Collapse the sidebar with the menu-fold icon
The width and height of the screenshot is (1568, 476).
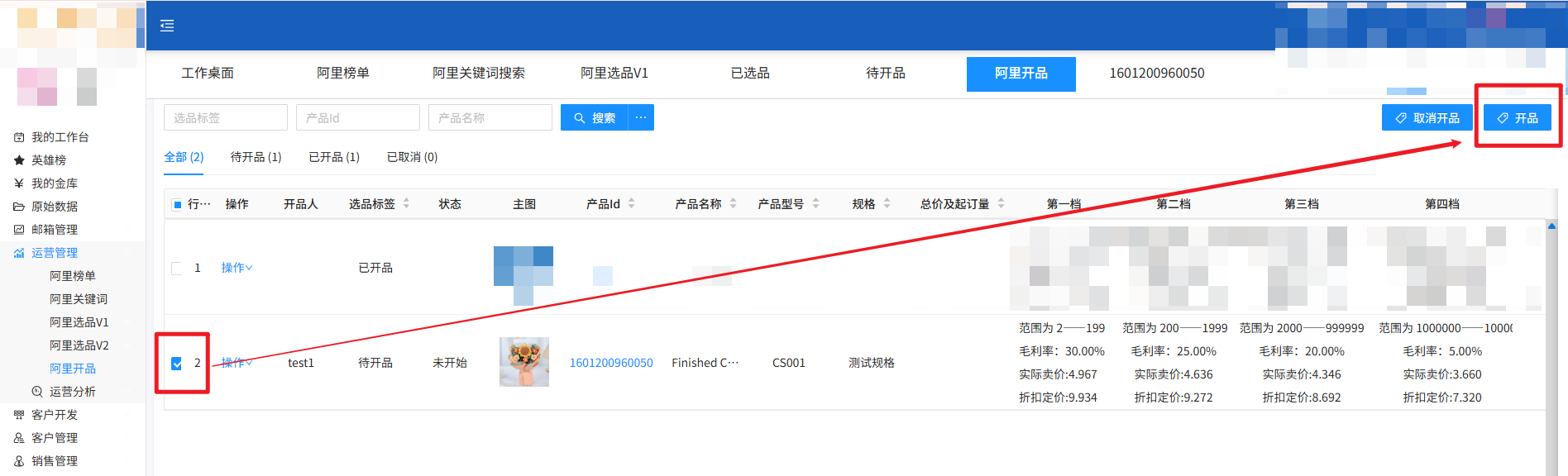tap(167, 26)
